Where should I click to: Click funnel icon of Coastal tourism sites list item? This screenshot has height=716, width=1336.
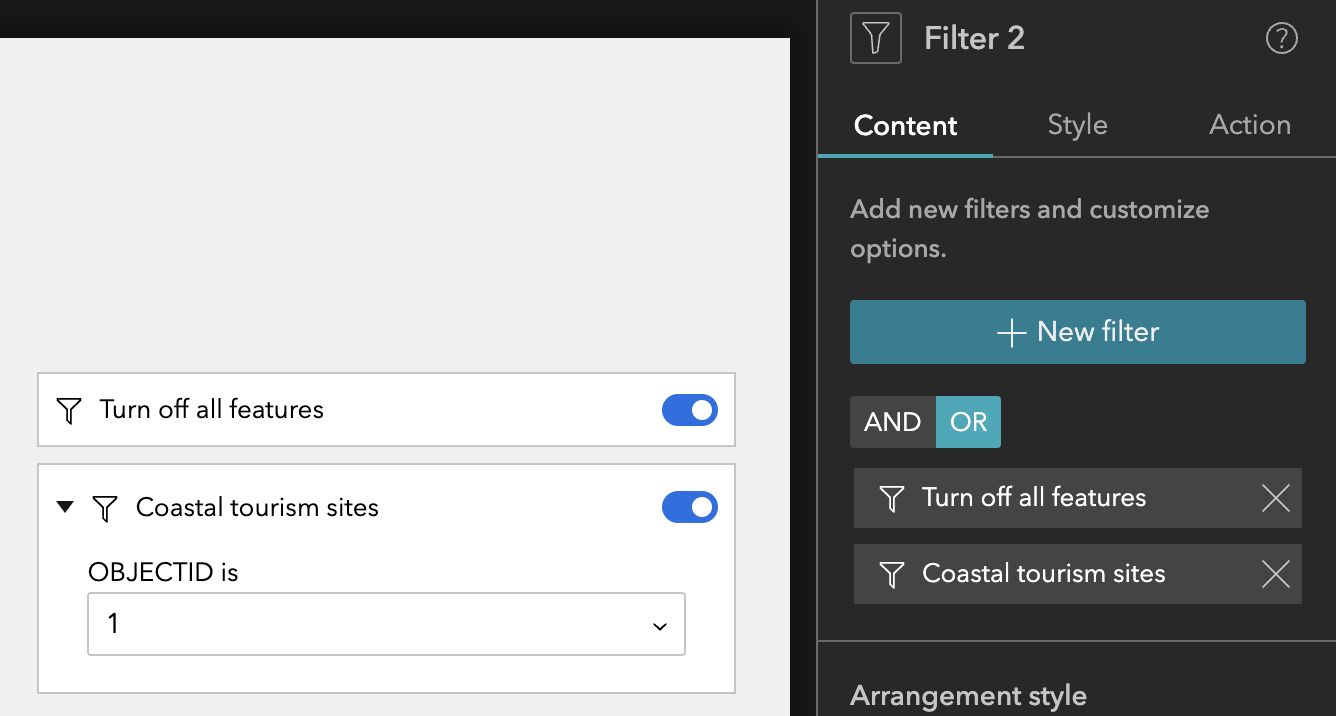891,574
